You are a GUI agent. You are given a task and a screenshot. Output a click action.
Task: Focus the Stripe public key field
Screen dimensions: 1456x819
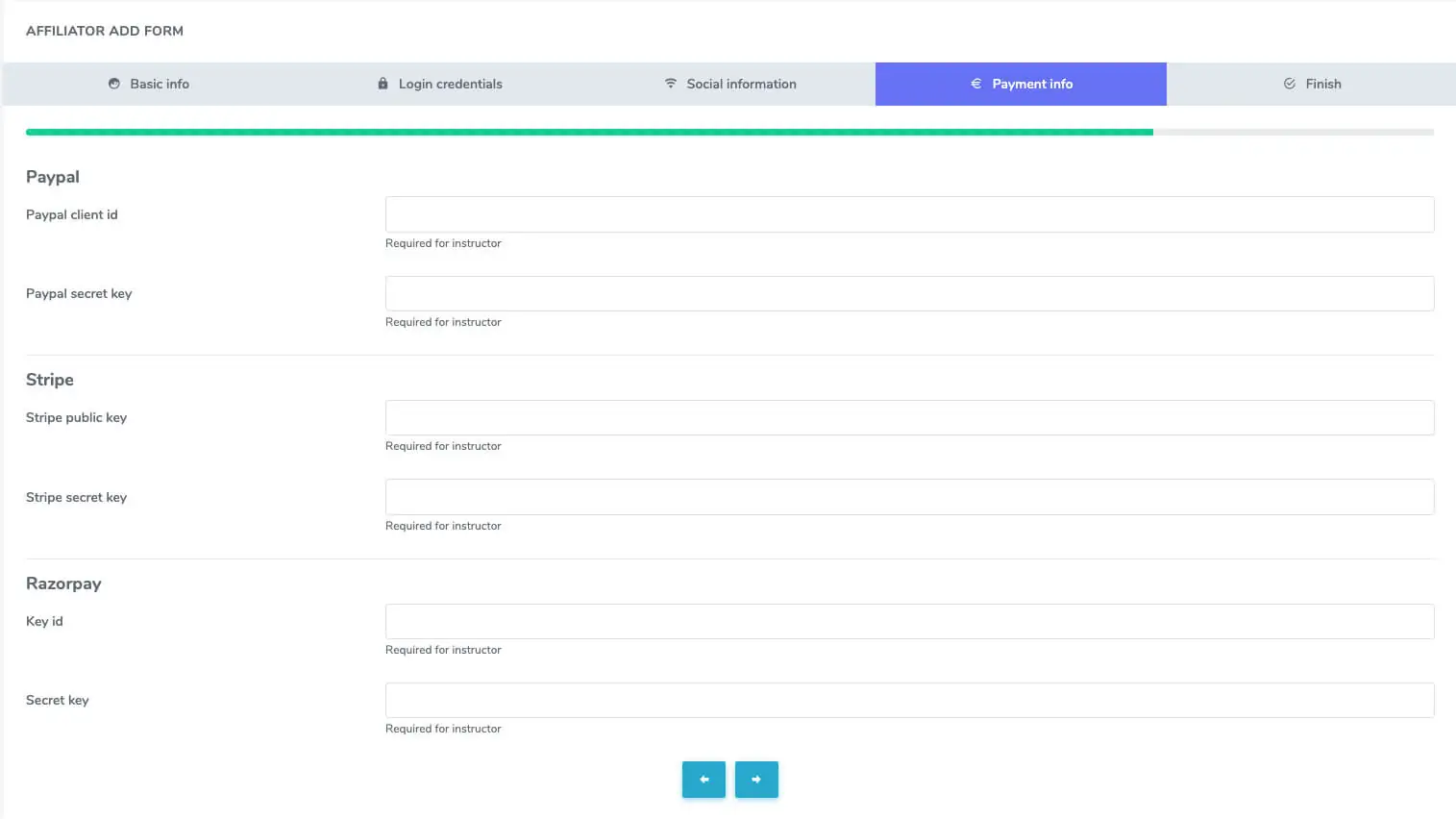pos(909,417)
